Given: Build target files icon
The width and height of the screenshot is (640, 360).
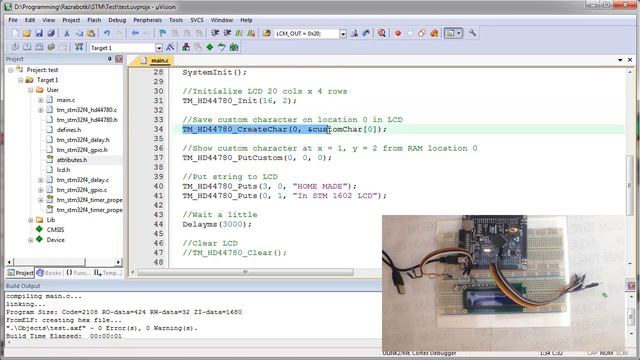Looking at the screenshot, I should [27, 47].
